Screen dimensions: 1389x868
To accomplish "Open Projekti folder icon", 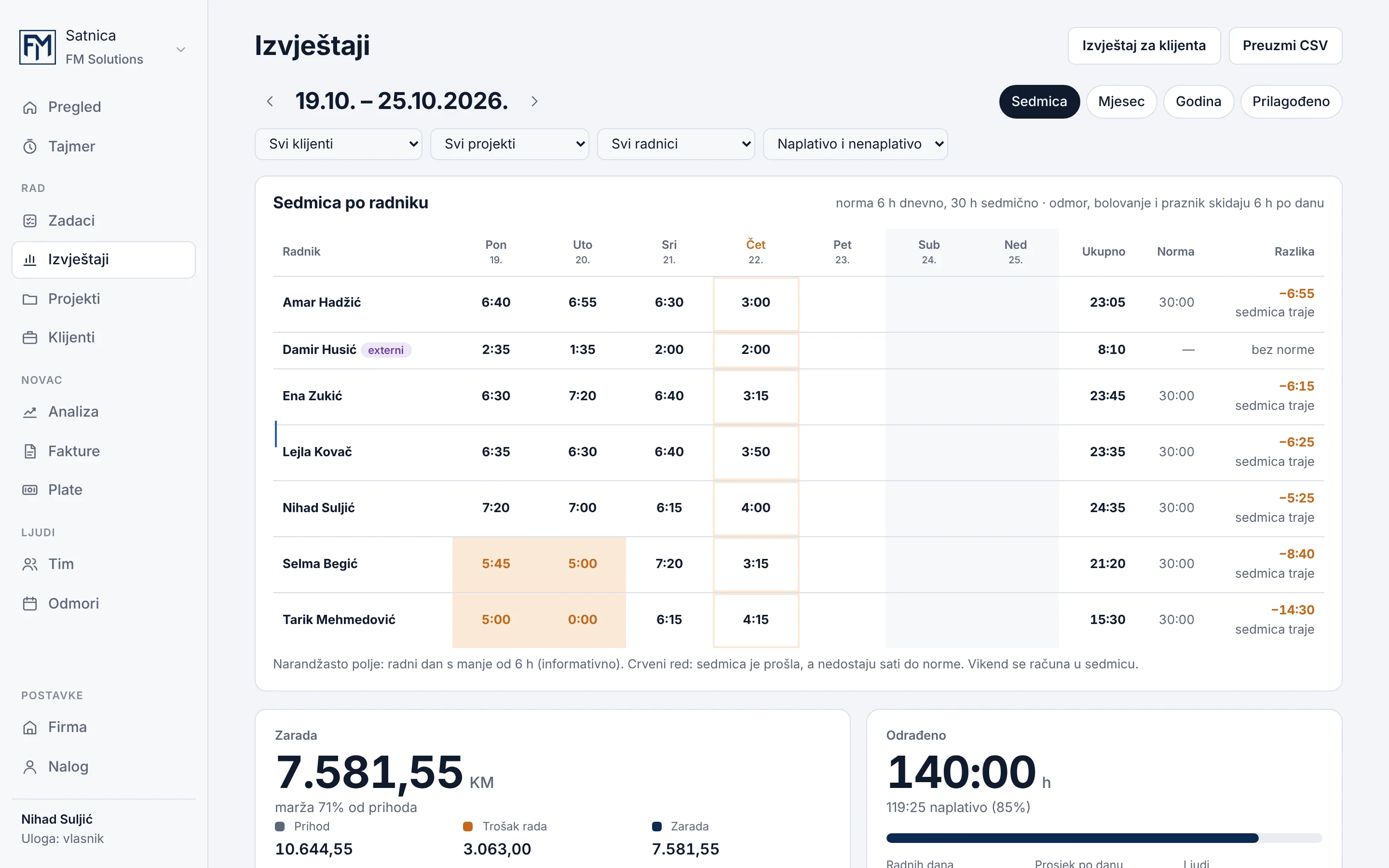I will tap(30, 299).
